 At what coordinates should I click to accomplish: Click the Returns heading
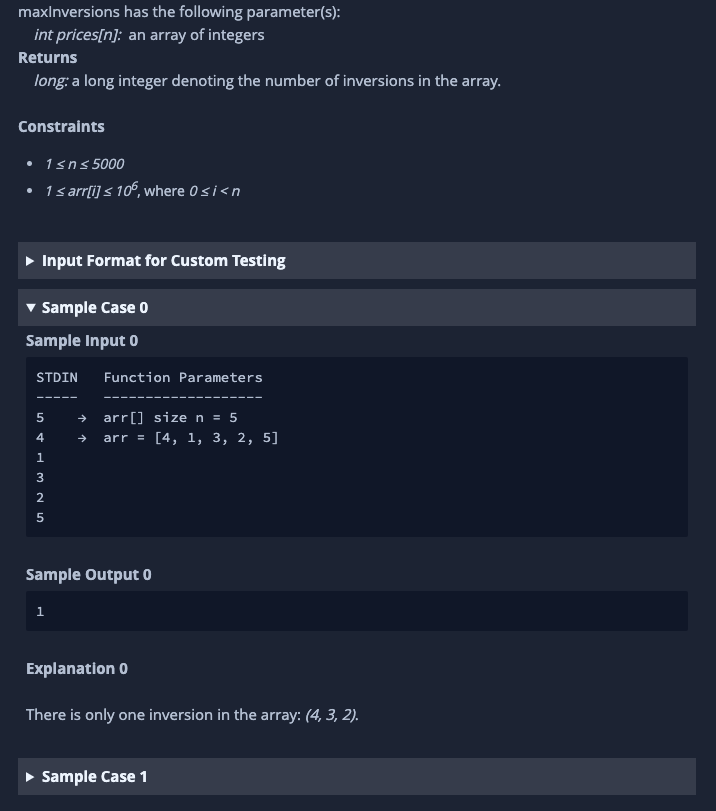[48, 57]
